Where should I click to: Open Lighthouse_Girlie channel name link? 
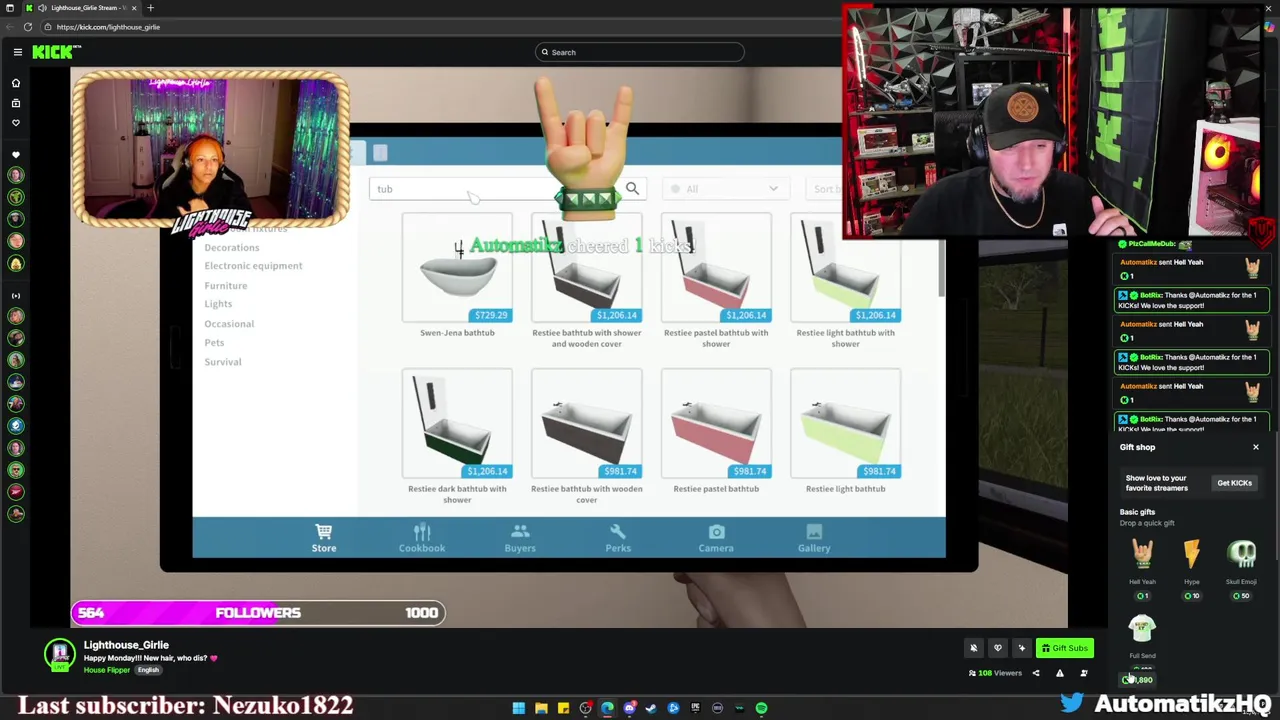(126, 645)
